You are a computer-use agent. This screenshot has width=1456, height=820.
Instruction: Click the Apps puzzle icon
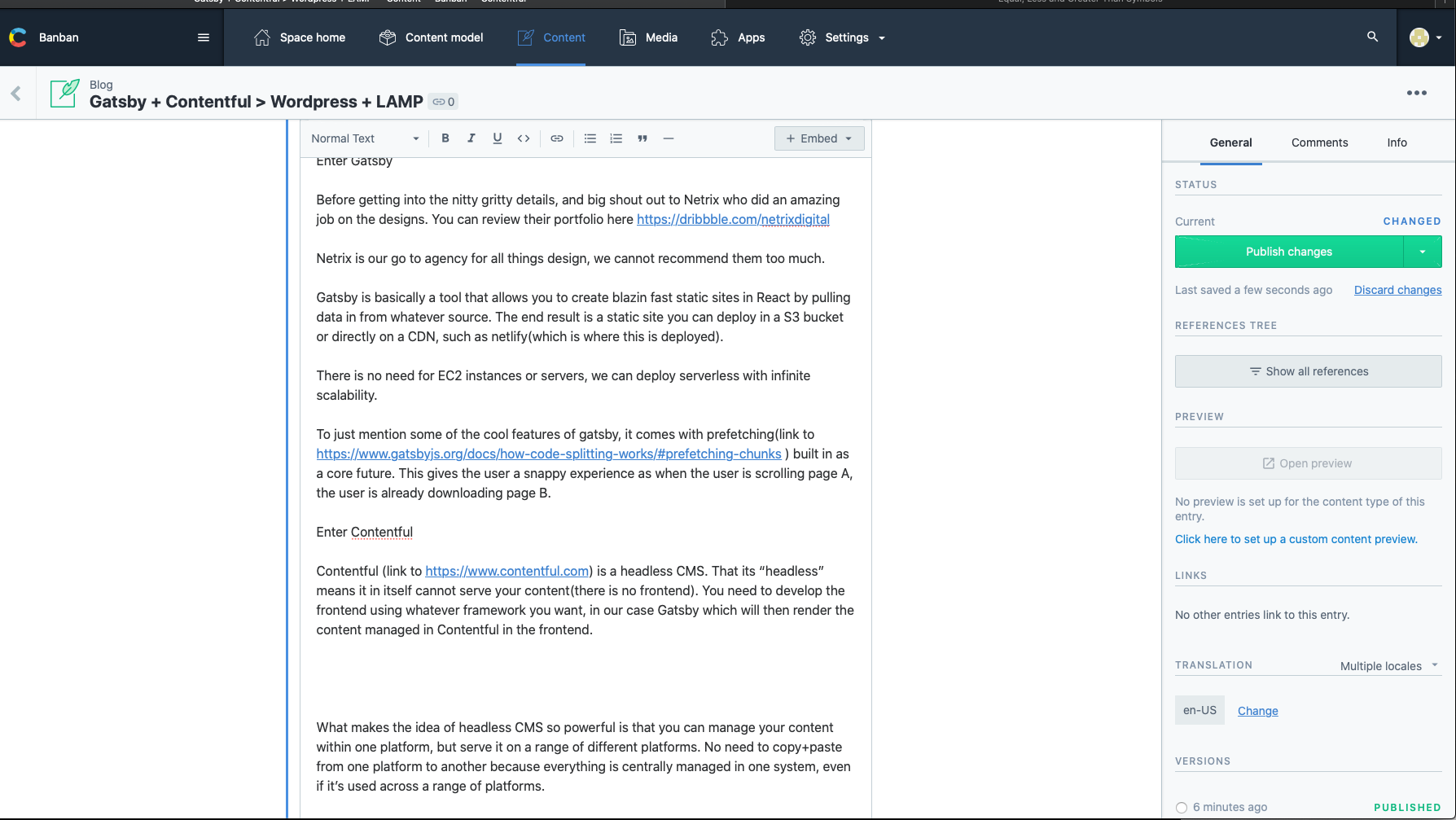click(719, 37)
